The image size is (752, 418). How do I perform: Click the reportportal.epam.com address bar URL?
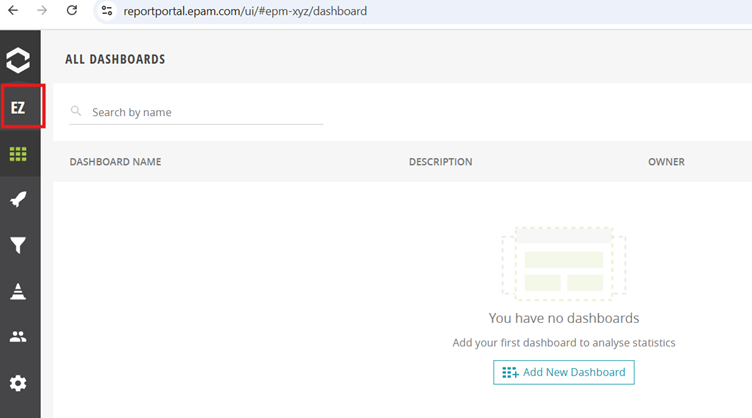tap(245, 11)
